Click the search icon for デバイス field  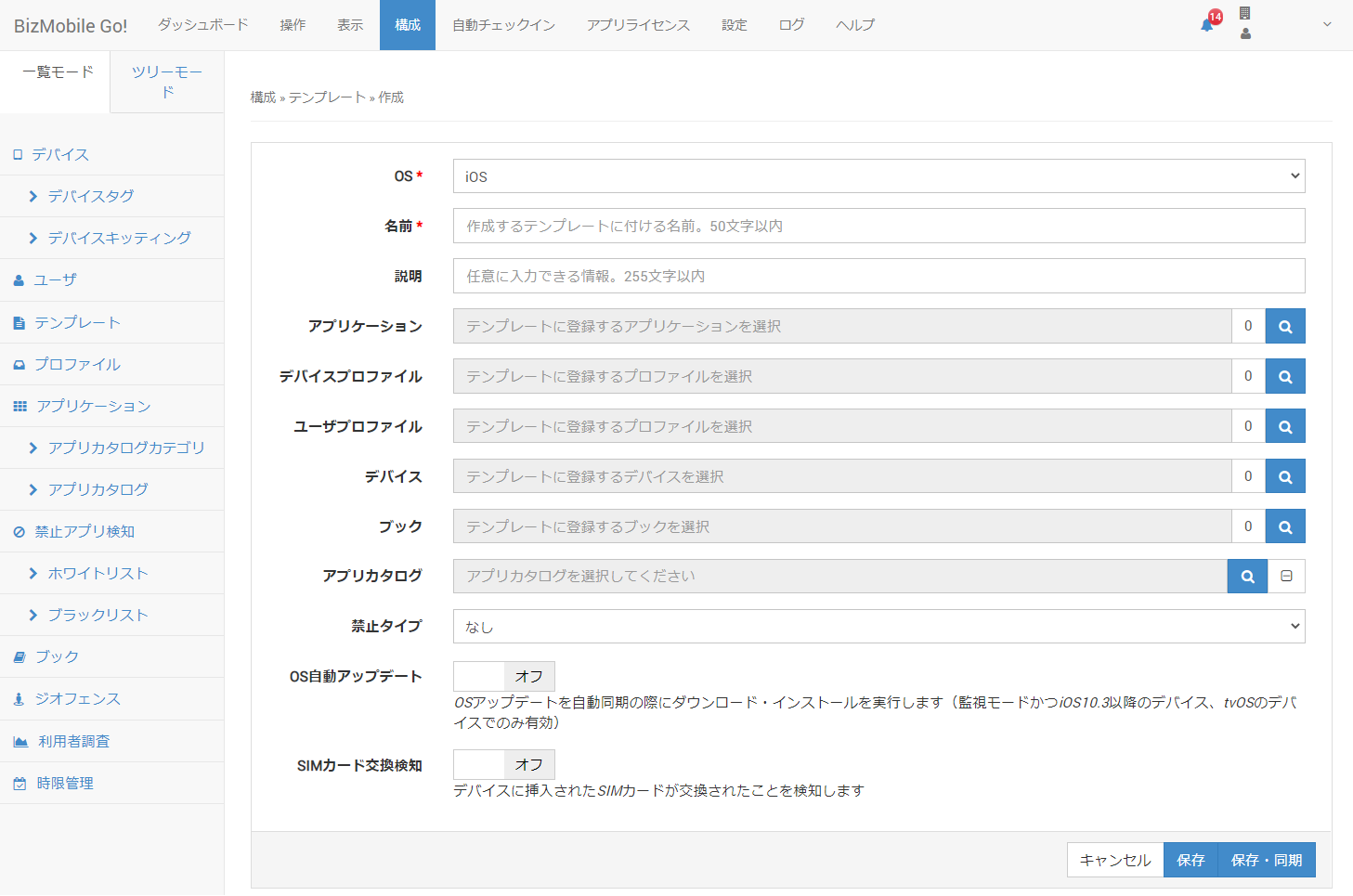(x=1285, y=476)
